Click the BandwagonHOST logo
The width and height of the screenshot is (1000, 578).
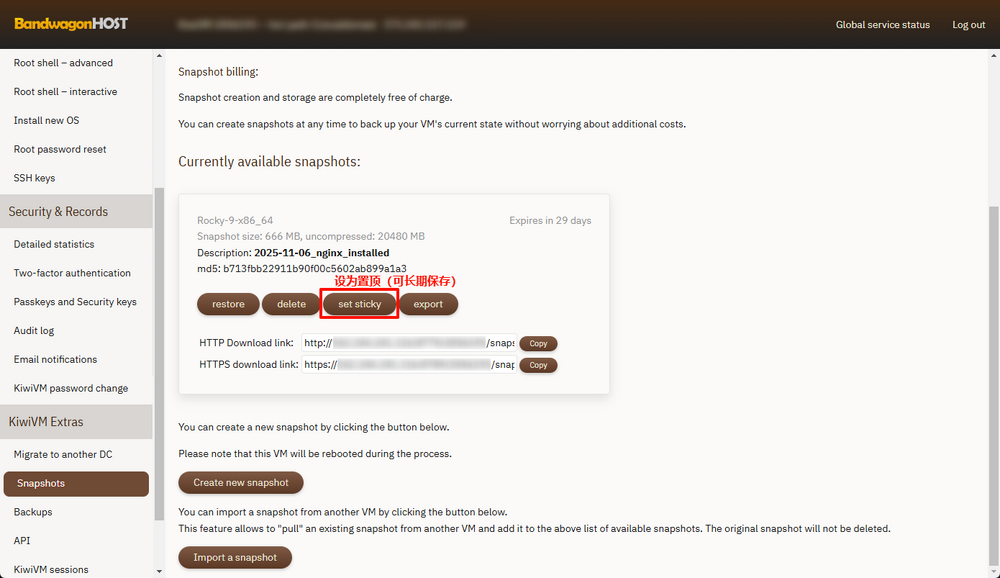point(71,24)
